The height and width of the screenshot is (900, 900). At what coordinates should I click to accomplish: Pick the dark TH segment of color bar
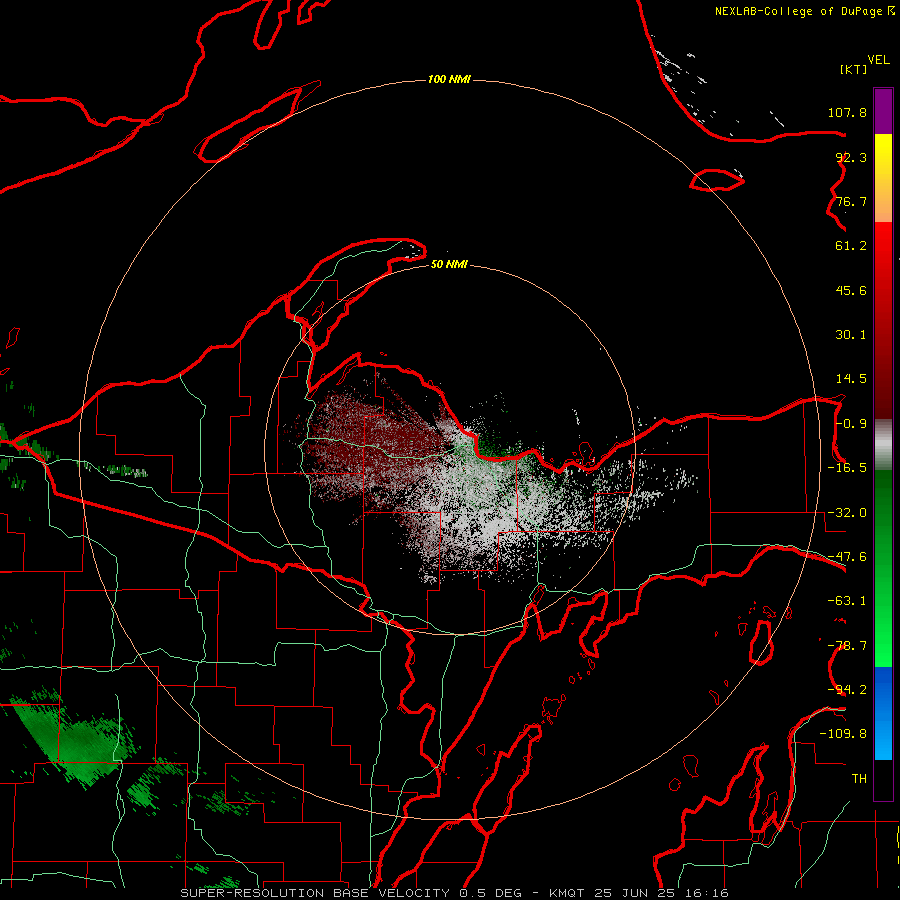point(883,780)
